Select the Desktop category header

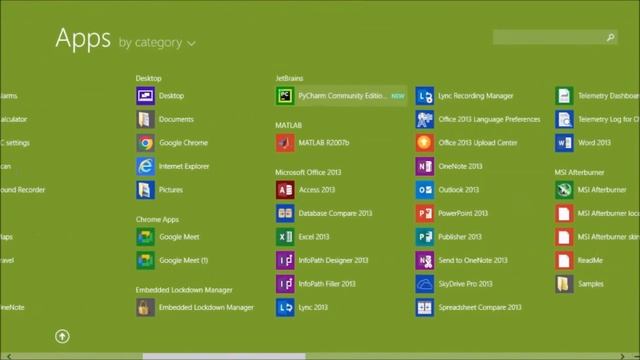click(x=149, y=78)
